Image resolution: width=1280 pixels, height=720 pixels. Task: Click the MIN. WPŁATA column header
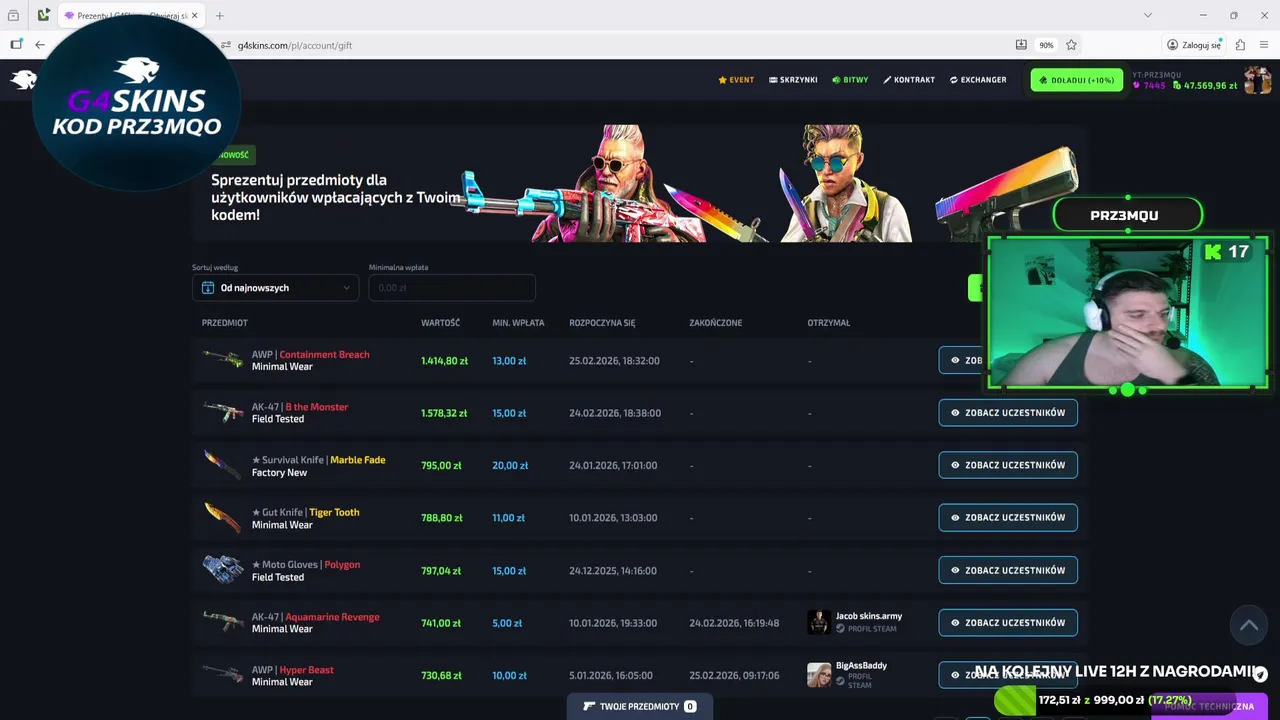pos(518,323)
